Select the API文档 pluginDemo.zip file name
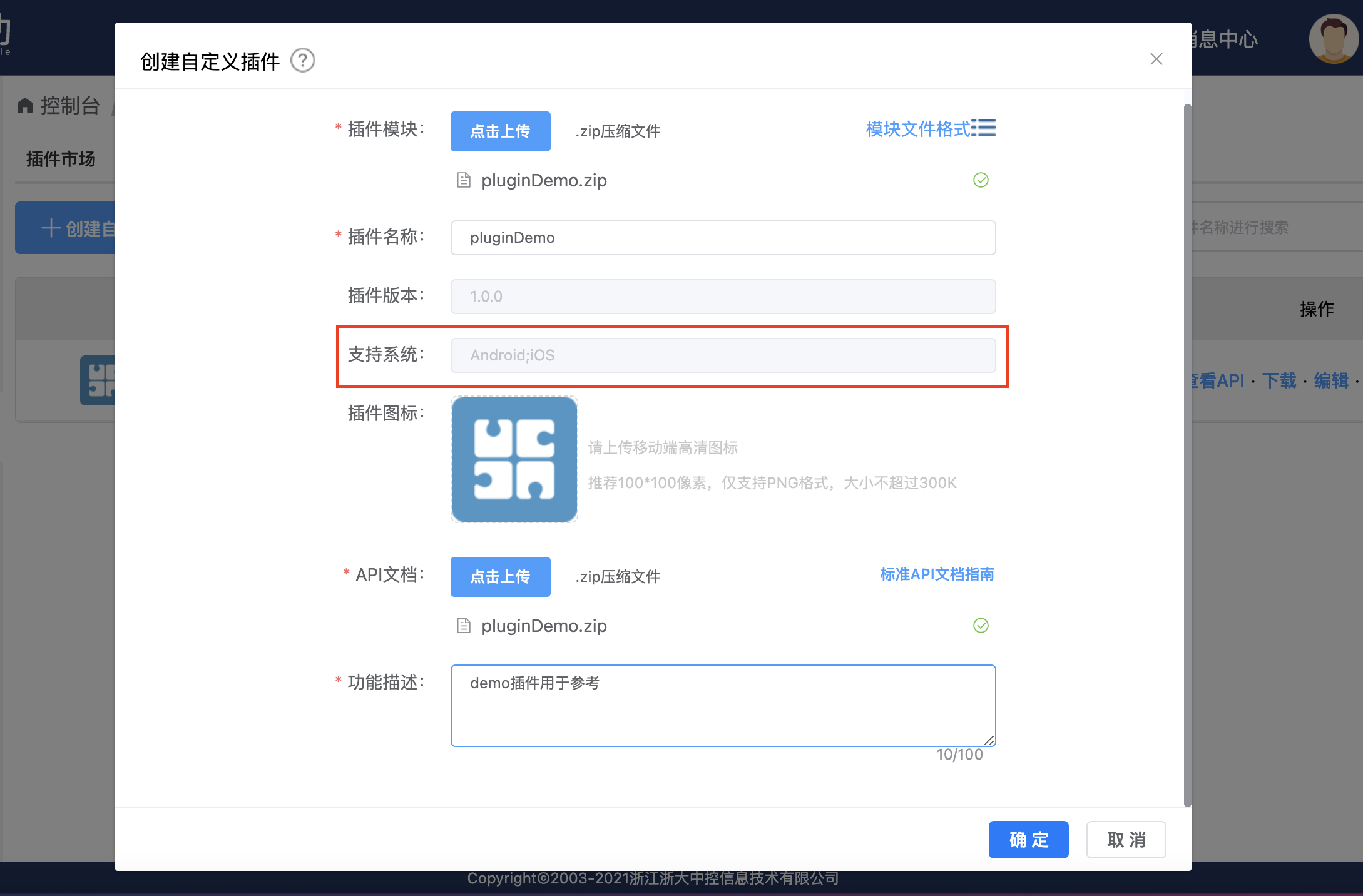The width and height of the screenshot is (1363, 896). pyautogui.click(x=544, y=626)
